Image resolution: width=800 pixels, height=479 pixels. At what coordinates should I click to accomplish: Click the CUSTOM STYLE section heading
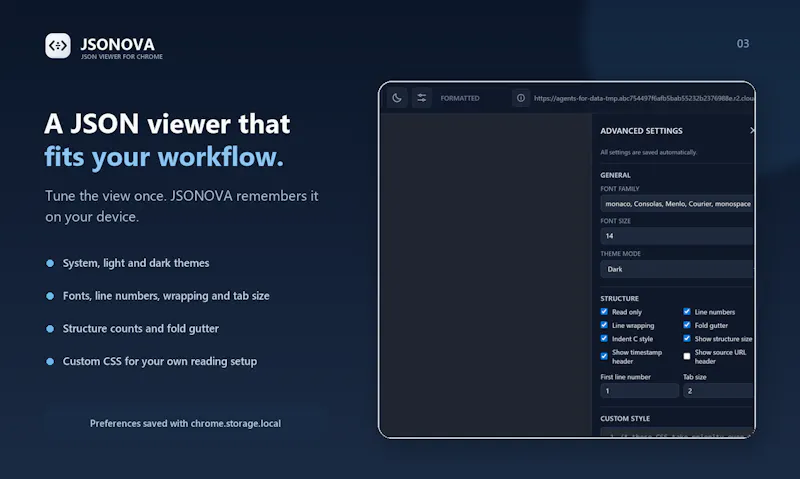pos(625,419)
